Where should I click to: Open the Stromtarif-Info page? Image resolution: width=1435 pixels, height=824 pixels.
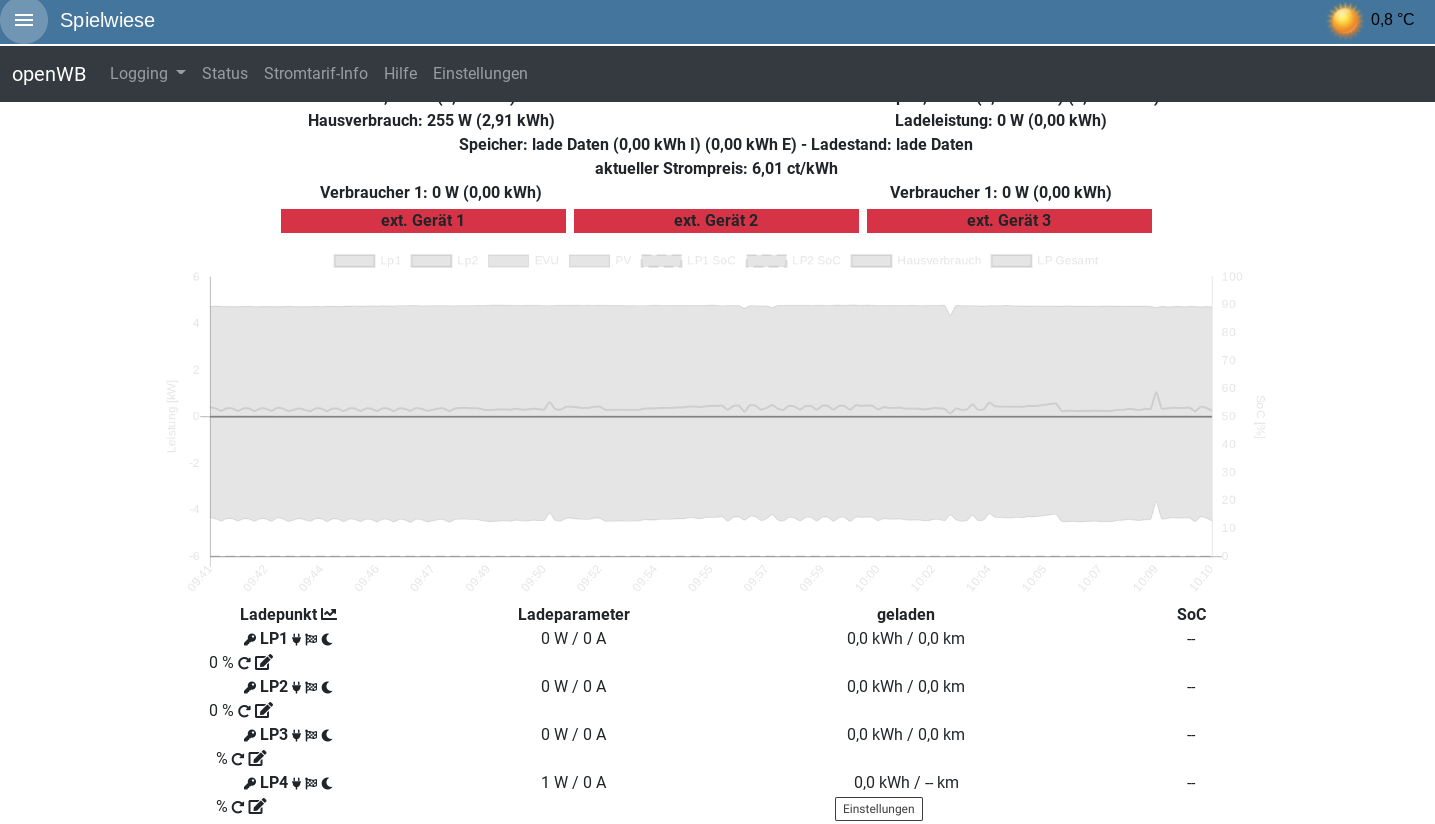[x=316, y=74]
